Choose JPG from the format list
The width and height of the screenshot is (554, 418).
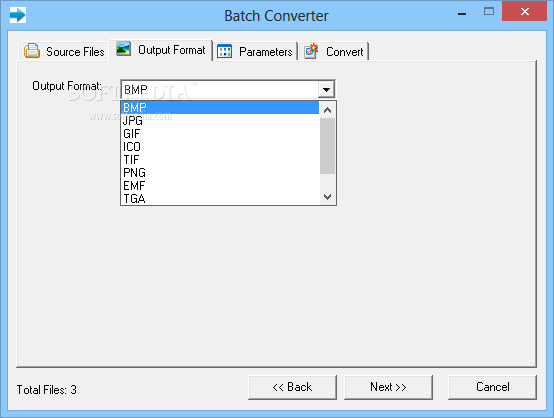(219, 120)
